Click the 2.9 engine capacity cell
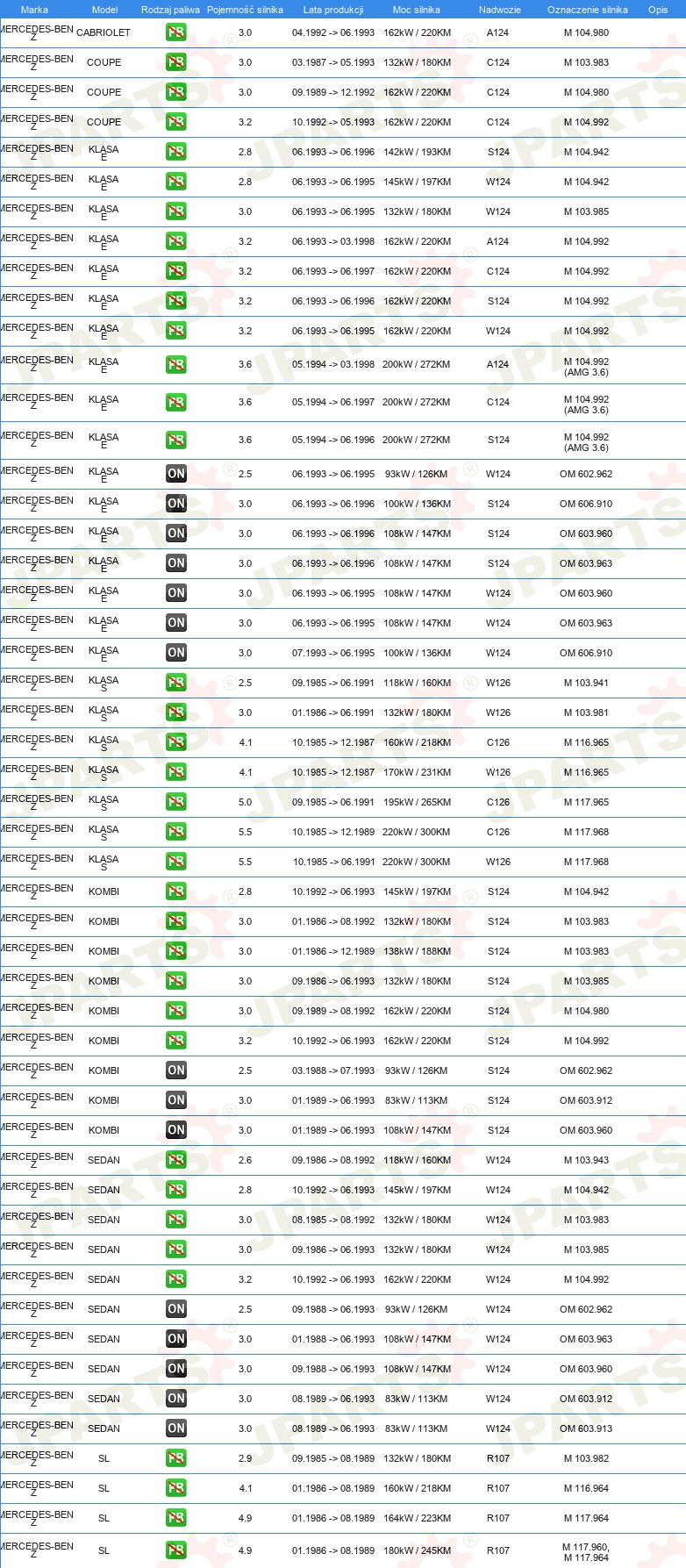Screen dimensions: 686x1568 [245, 1458]
